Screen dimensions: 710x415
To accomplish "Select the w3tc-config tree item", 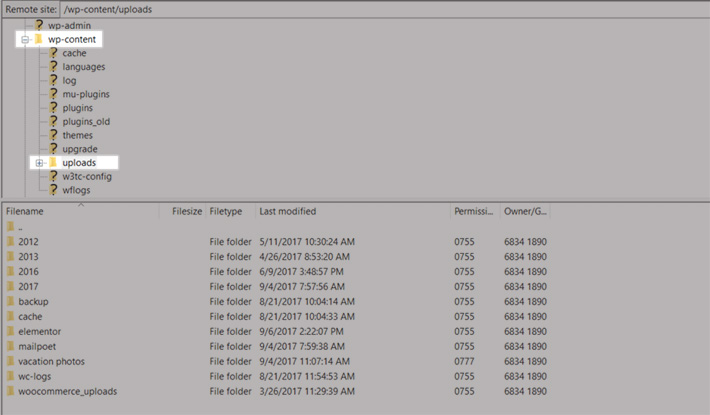I will tap(86, 176).
